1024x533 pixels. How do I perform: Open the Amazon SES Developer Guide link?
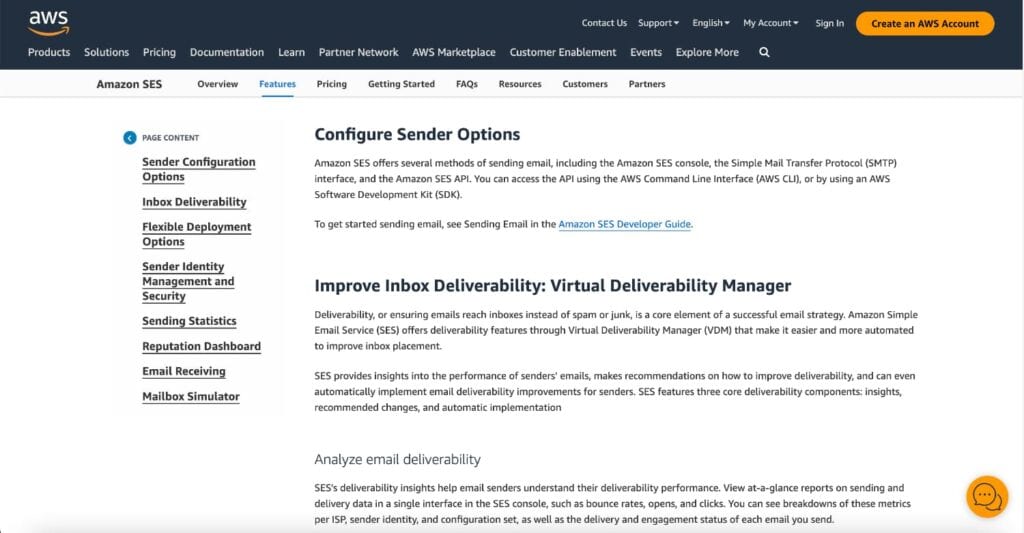pos(624,224)
